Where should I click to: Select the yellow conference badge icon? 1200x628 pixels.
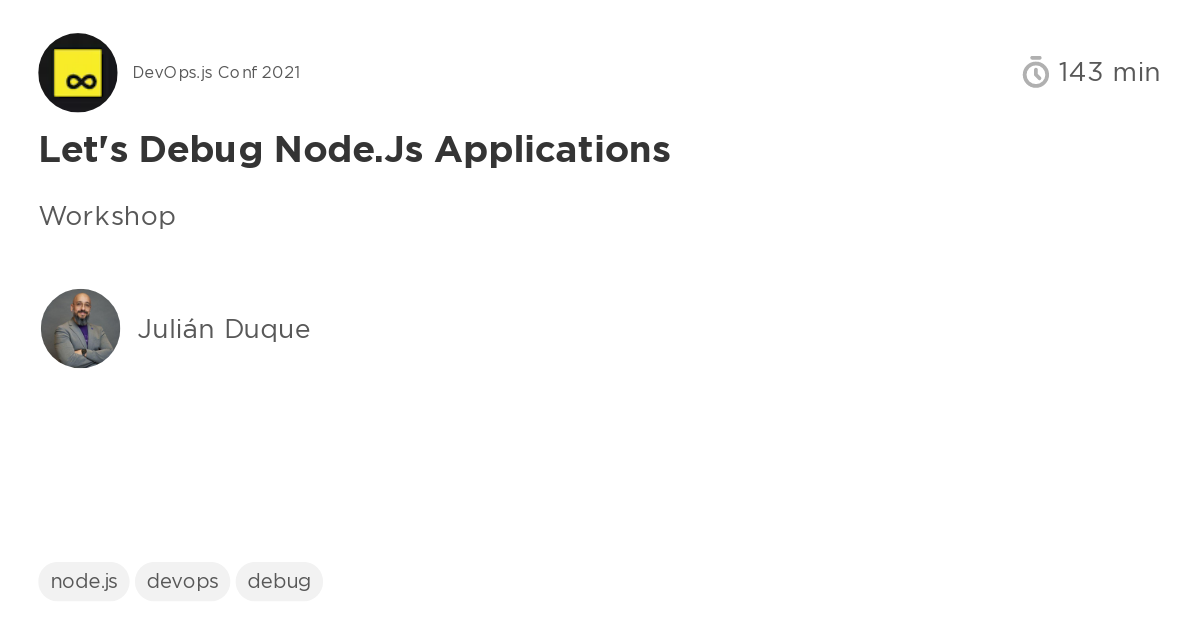78,72
